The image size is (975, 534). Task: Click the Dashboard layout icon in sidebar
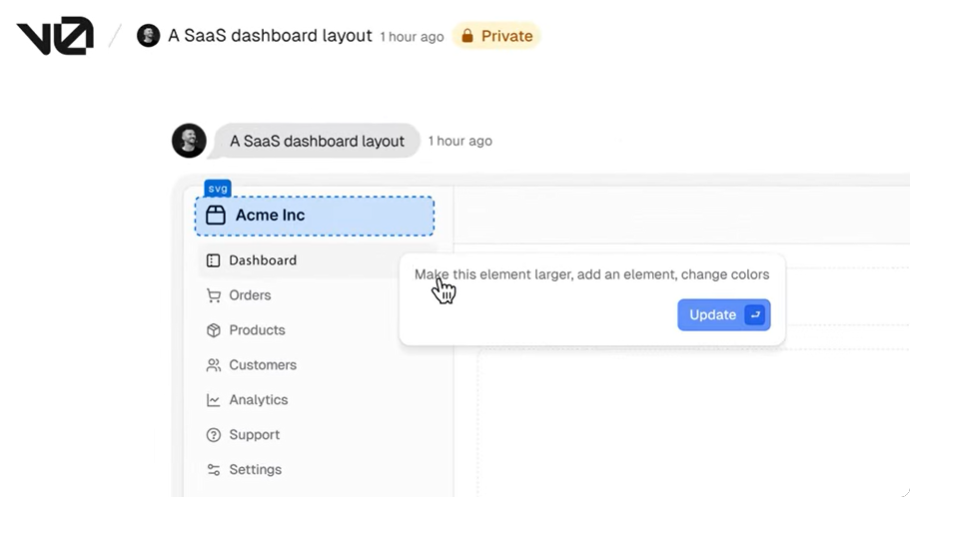pos(213,260)
